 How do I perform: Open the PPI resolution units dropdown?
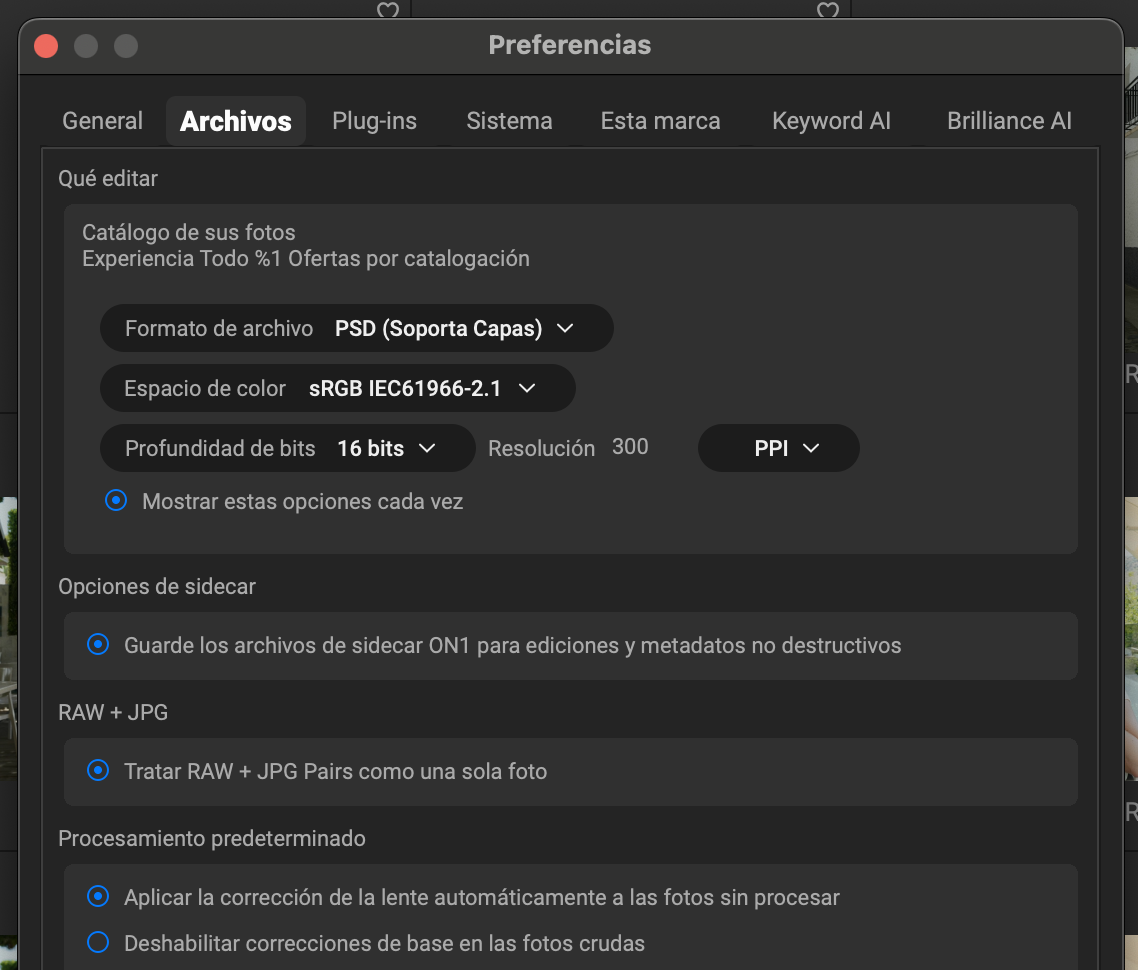coord(778,449)
